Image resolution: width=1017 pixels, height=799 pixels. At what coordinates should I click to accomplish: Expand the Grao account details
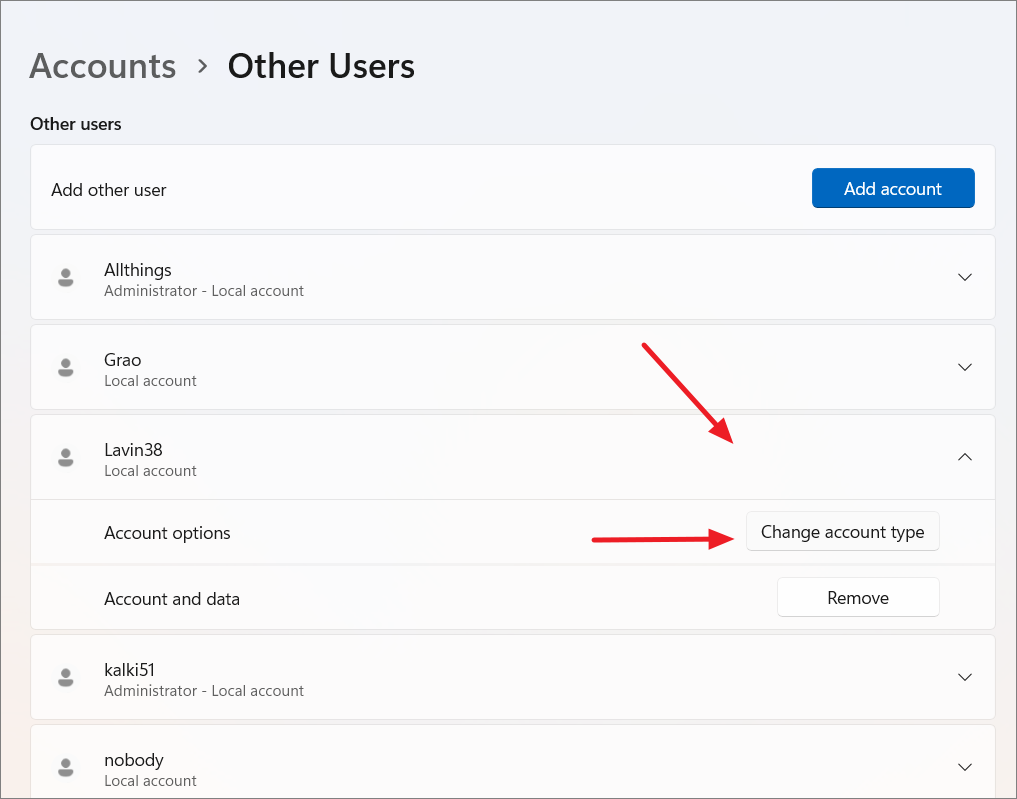(964, 367)
